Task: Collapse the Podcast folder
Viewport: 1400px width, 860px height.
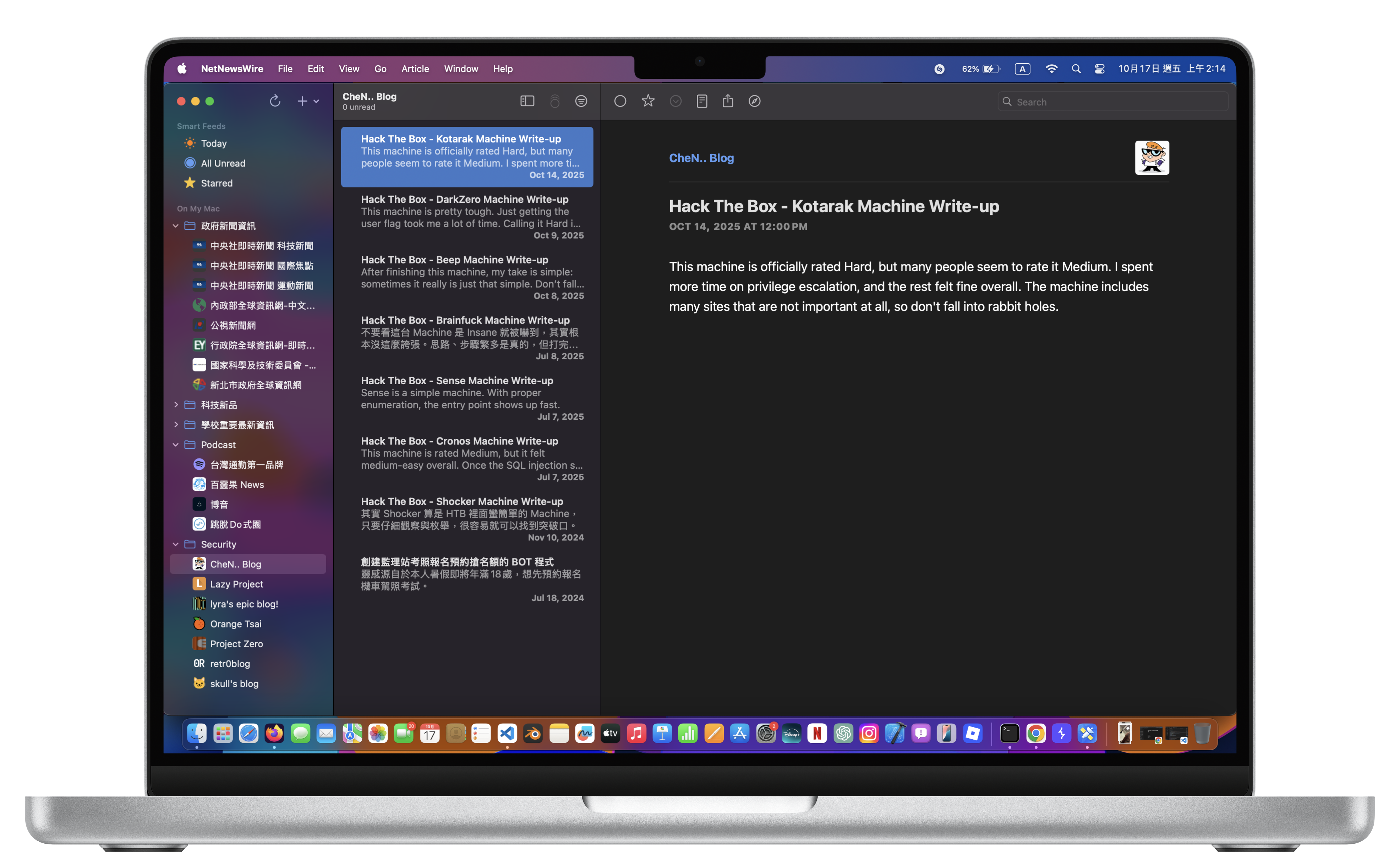Action: click(x=176, y=445)
